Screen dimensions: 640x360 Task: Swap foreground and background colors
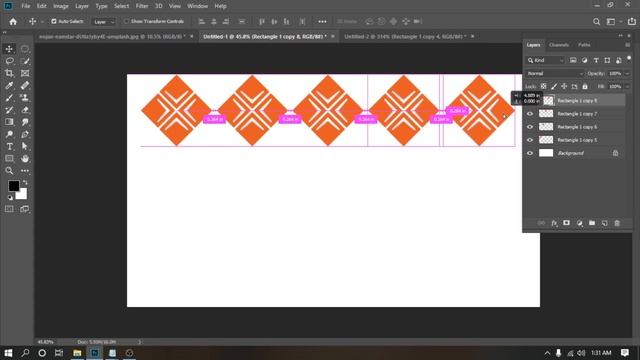[x=25, y=182]
